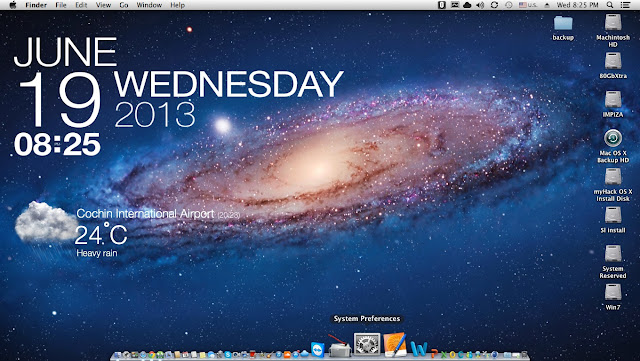
Task: Click the 08:25 desktop clock widget
Action: click(57, 144)
